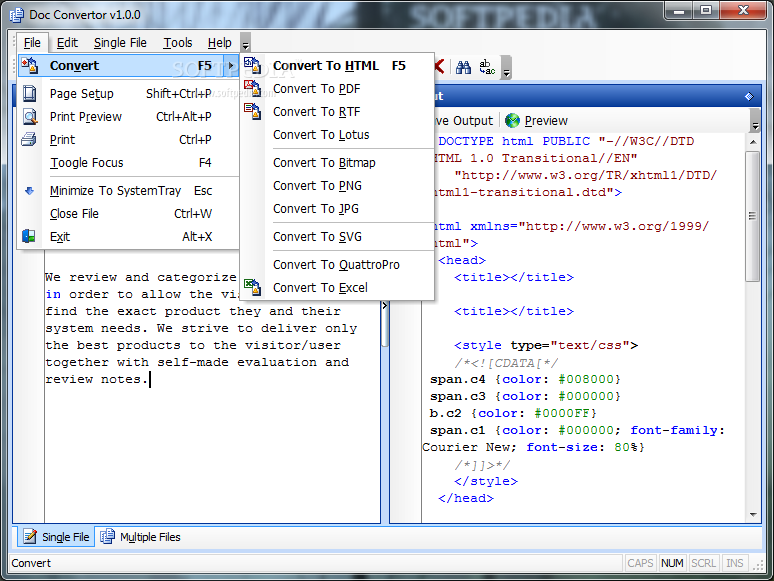774x581 pixels.
Task: Click the </head> line in Output
Action: click(465, 498)
